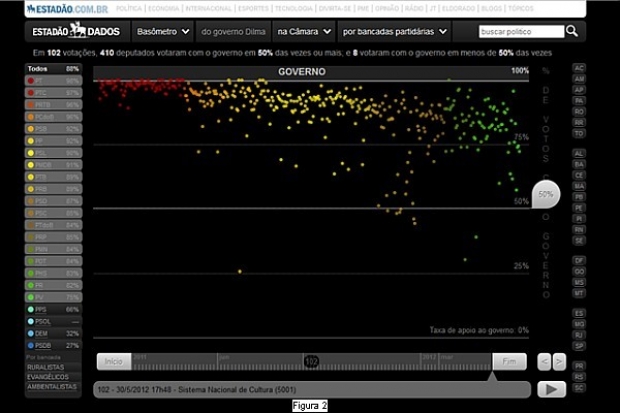Select the DF state badge

coord(580,259)
